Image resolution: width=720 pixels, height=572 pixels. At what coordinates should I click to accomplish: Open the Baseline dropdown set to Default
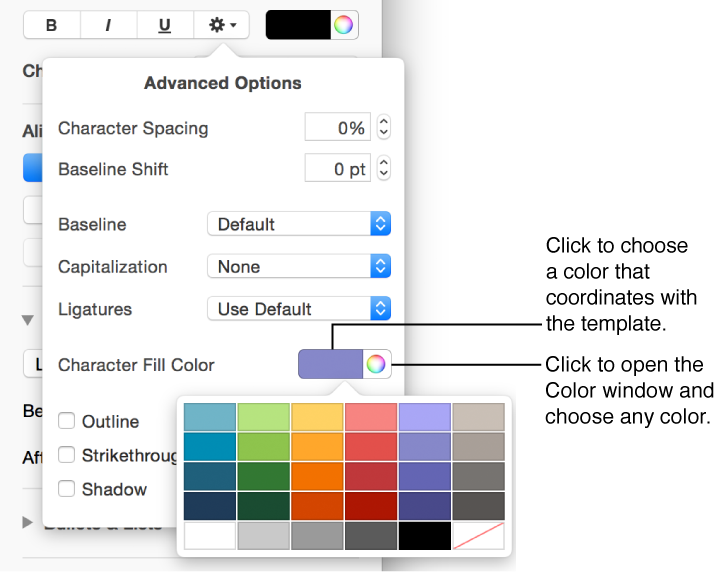(x=299, y=224)
